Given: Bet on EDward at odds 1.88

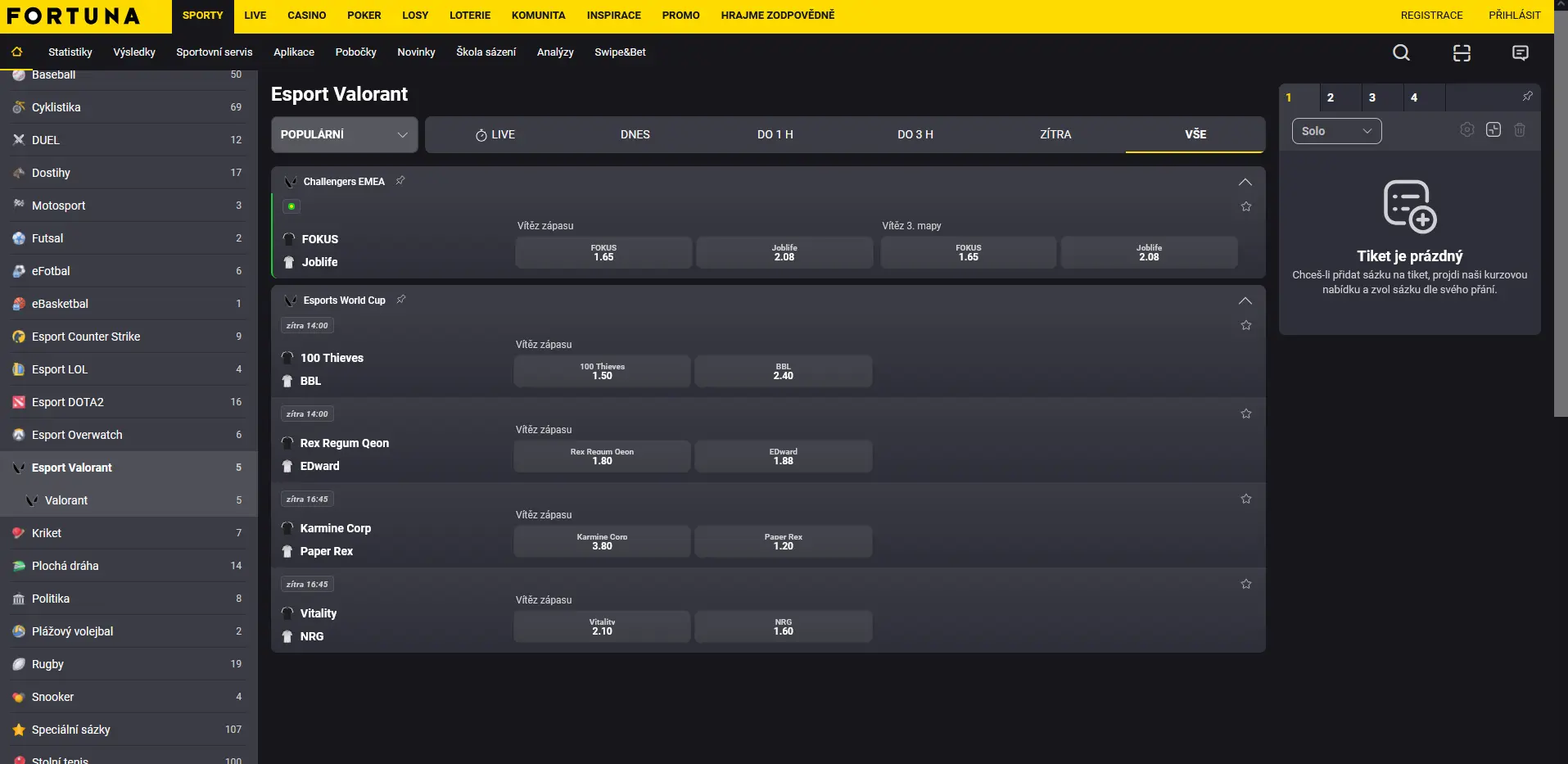Looking at the screenshot, I should click(784, 456).
